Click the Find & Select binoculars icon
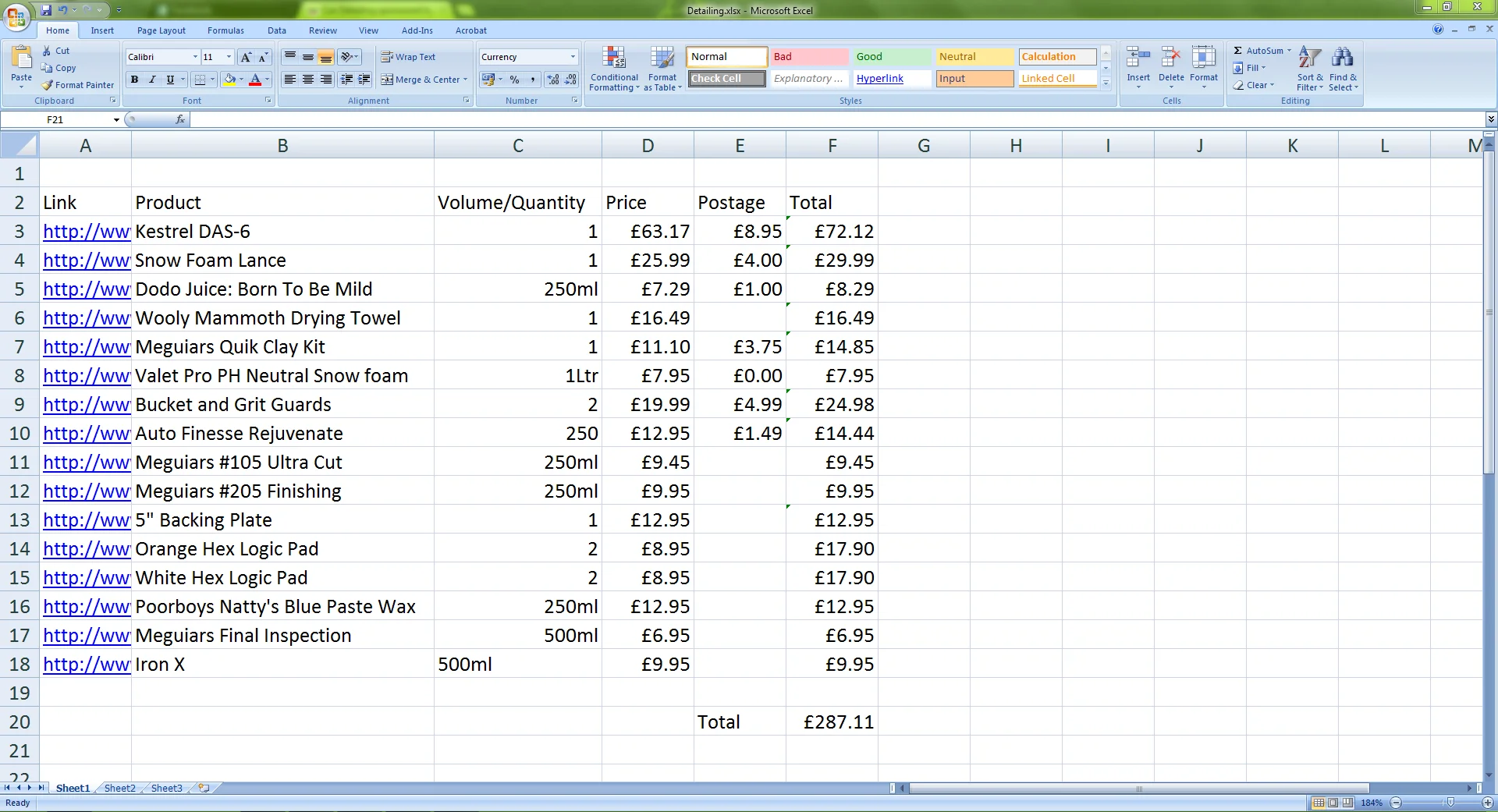Image resolution: width=1498 pixels, height=812 pixels. [1343, 58]
